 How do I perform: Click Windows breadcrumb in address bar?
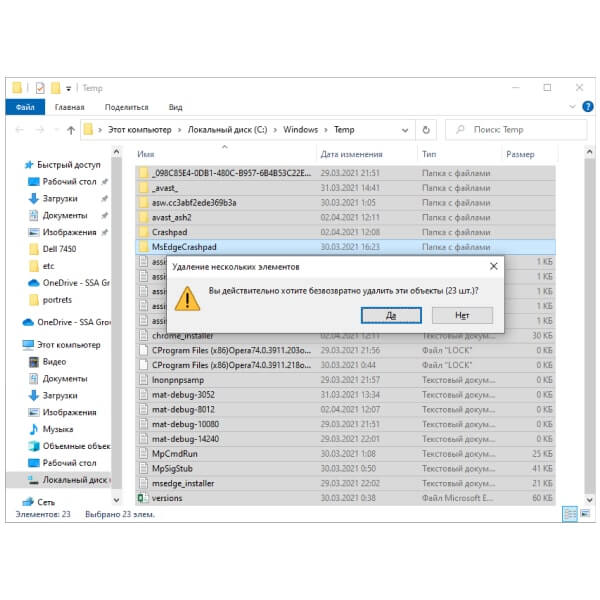tap(300, 130)
